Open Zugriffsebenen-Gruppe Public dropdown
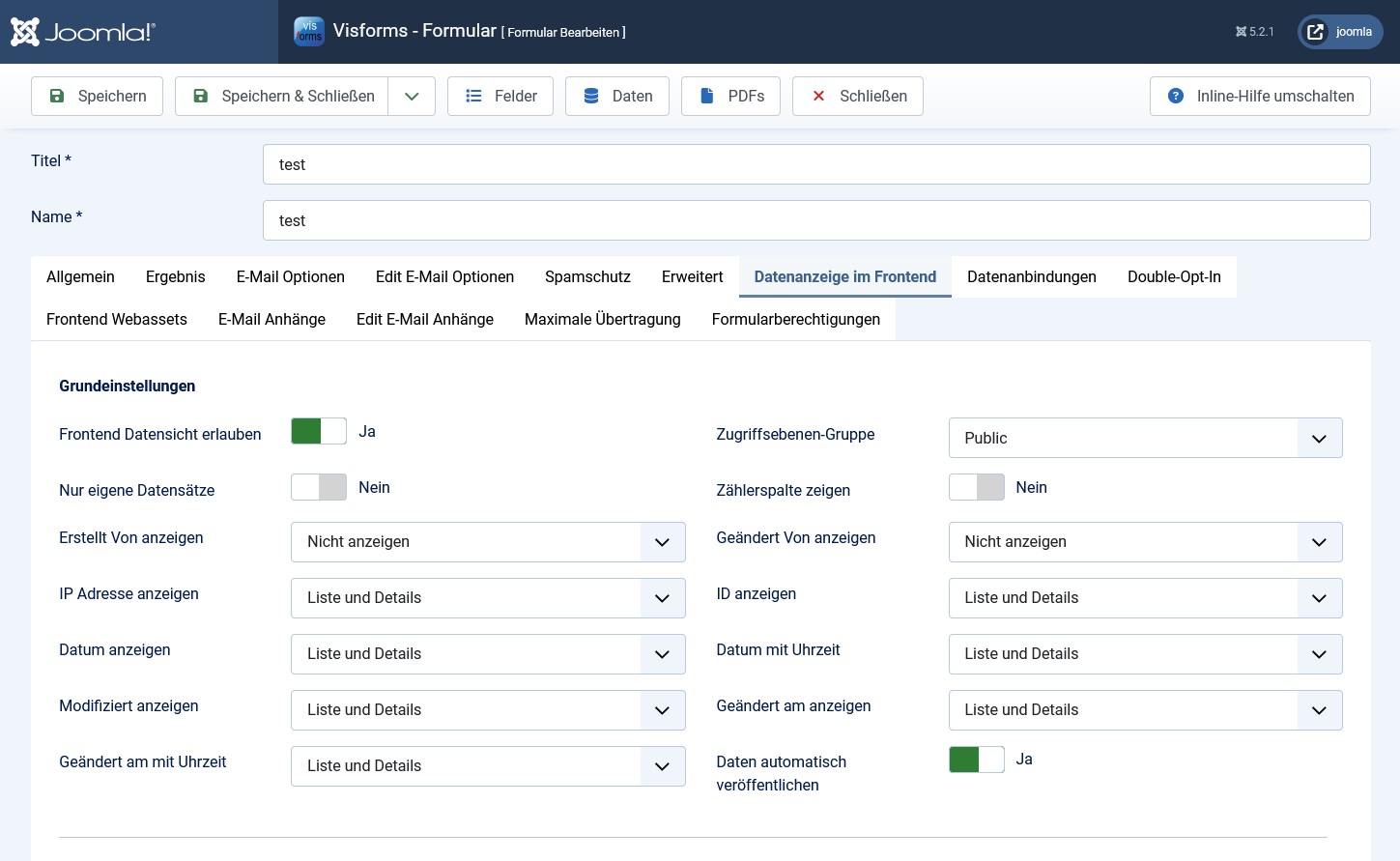The width and height of the screenshot is (1400, 861). 1145,438
